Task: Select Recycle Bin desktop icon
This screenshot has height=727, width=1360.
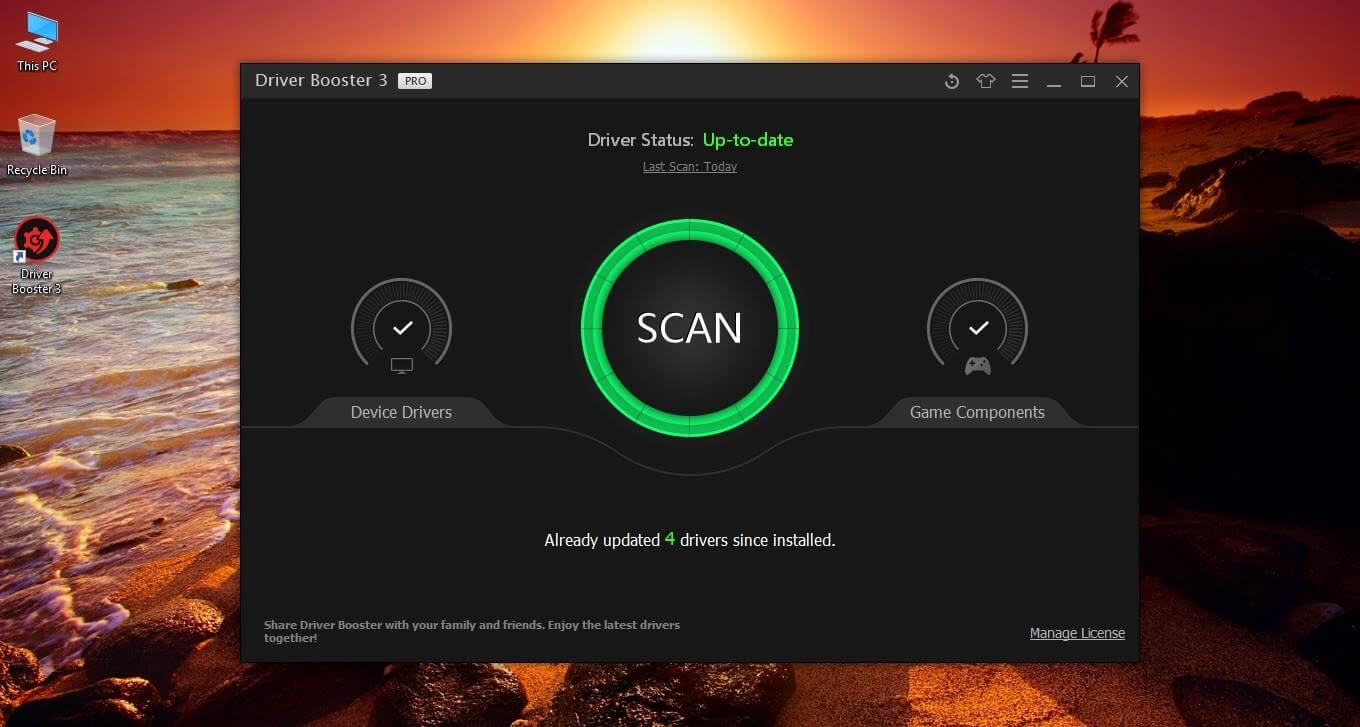Action: tap(37, 145)
